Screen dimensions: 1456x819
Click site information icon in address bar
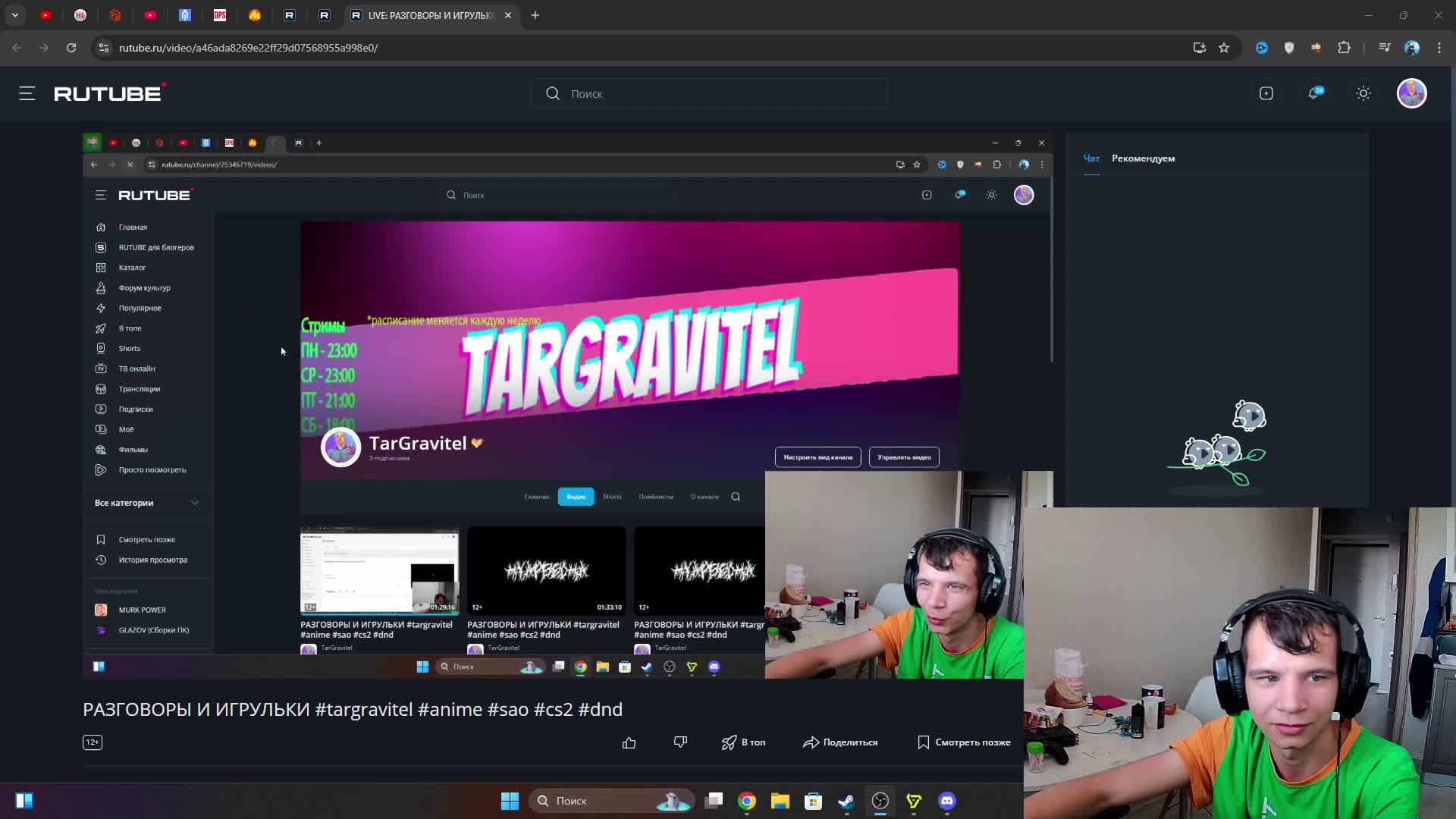[x=105, y=48]
